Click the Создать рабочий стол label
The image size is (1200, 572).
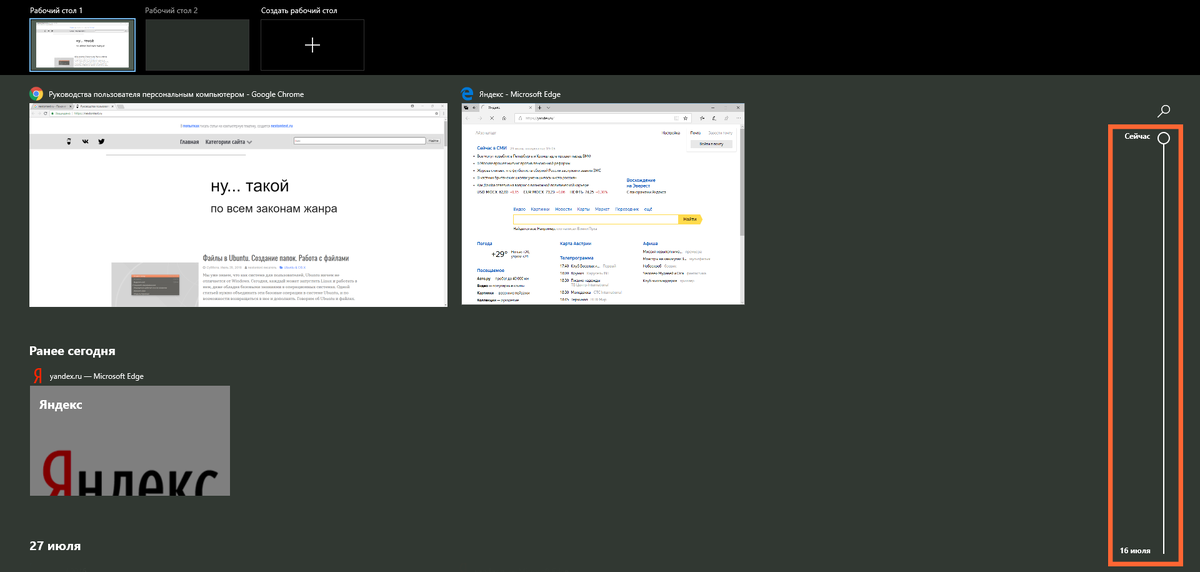click(x=299, y=10)
